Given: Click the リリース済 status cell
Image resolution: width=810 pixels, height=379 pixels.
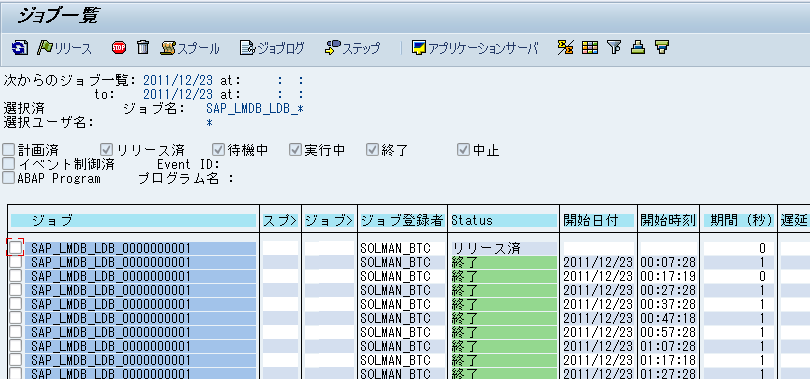Looking at the screenshot, I should click(x=504, y=248).
